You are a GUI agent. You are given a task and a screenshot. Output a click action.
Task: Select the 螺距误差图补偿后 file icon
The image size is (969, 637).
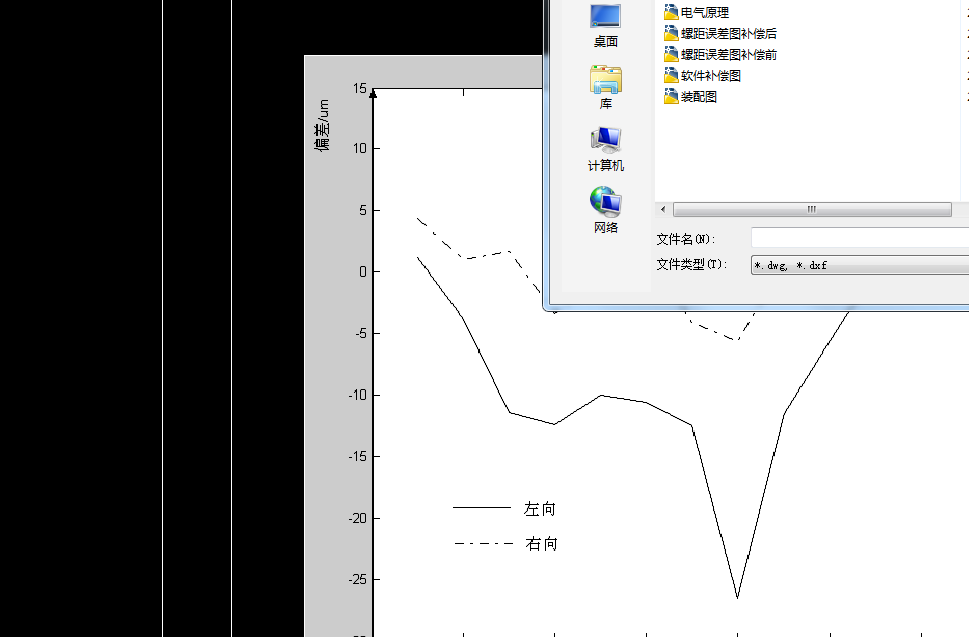tap(671, 33)
